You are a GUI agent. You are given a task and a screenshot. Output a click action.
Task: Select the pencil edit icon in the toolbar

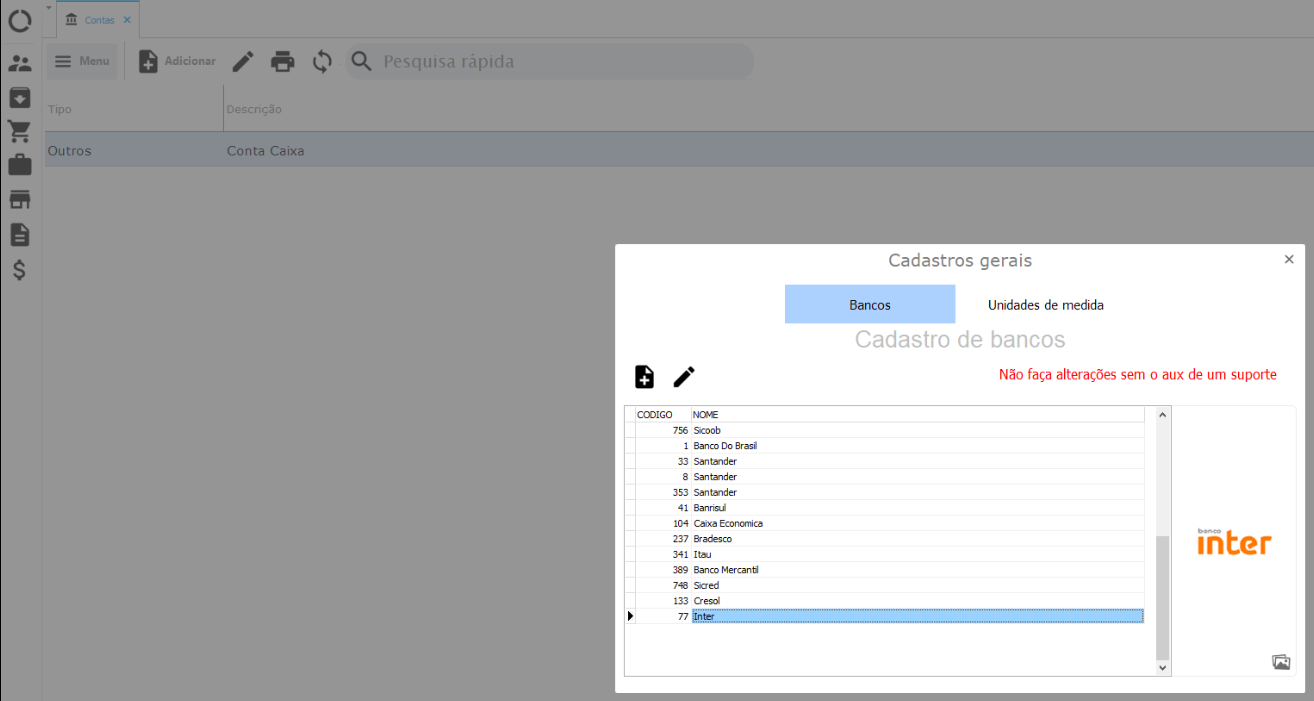click(242, 61)
